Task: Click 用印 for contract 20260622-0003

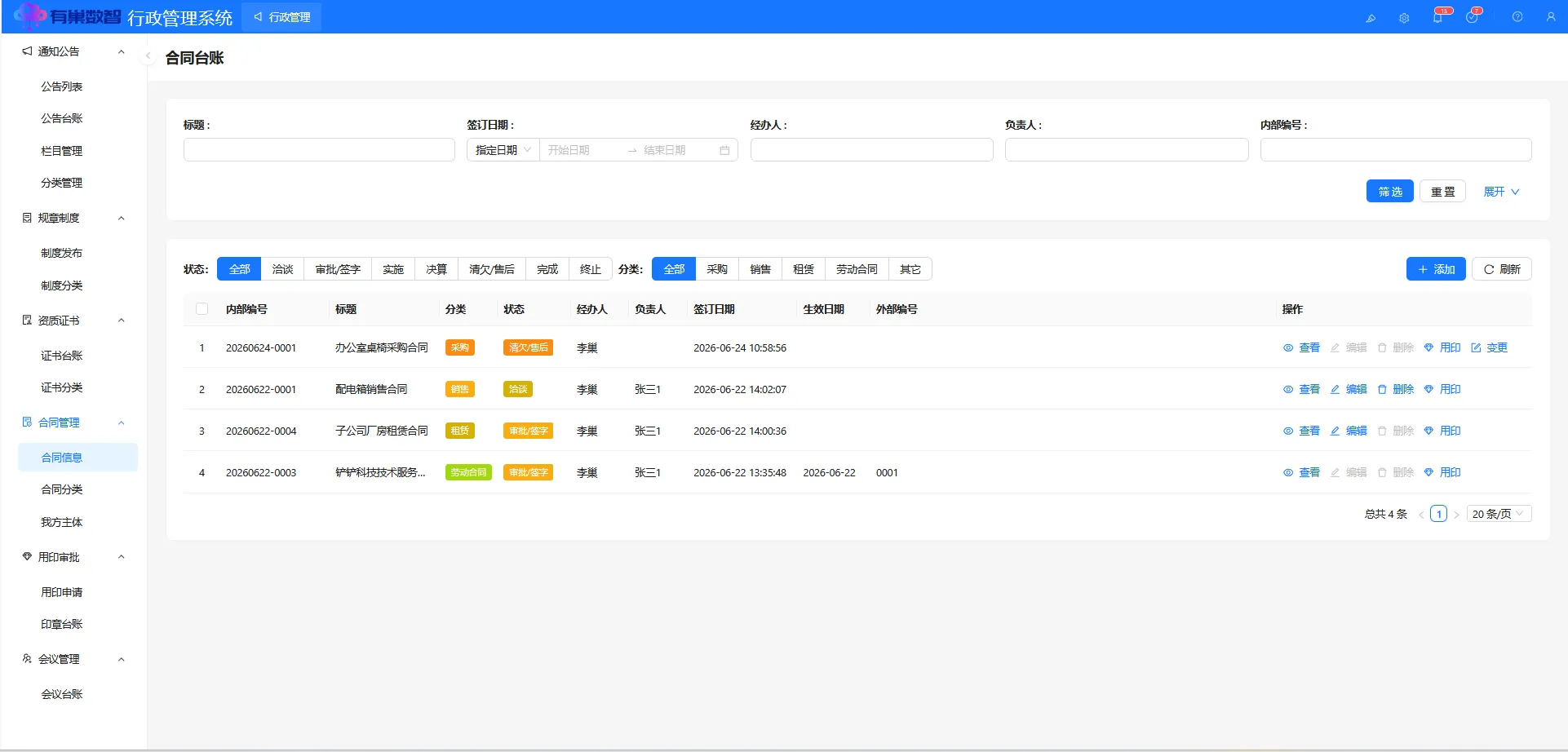Action: tap(1442, 472)
